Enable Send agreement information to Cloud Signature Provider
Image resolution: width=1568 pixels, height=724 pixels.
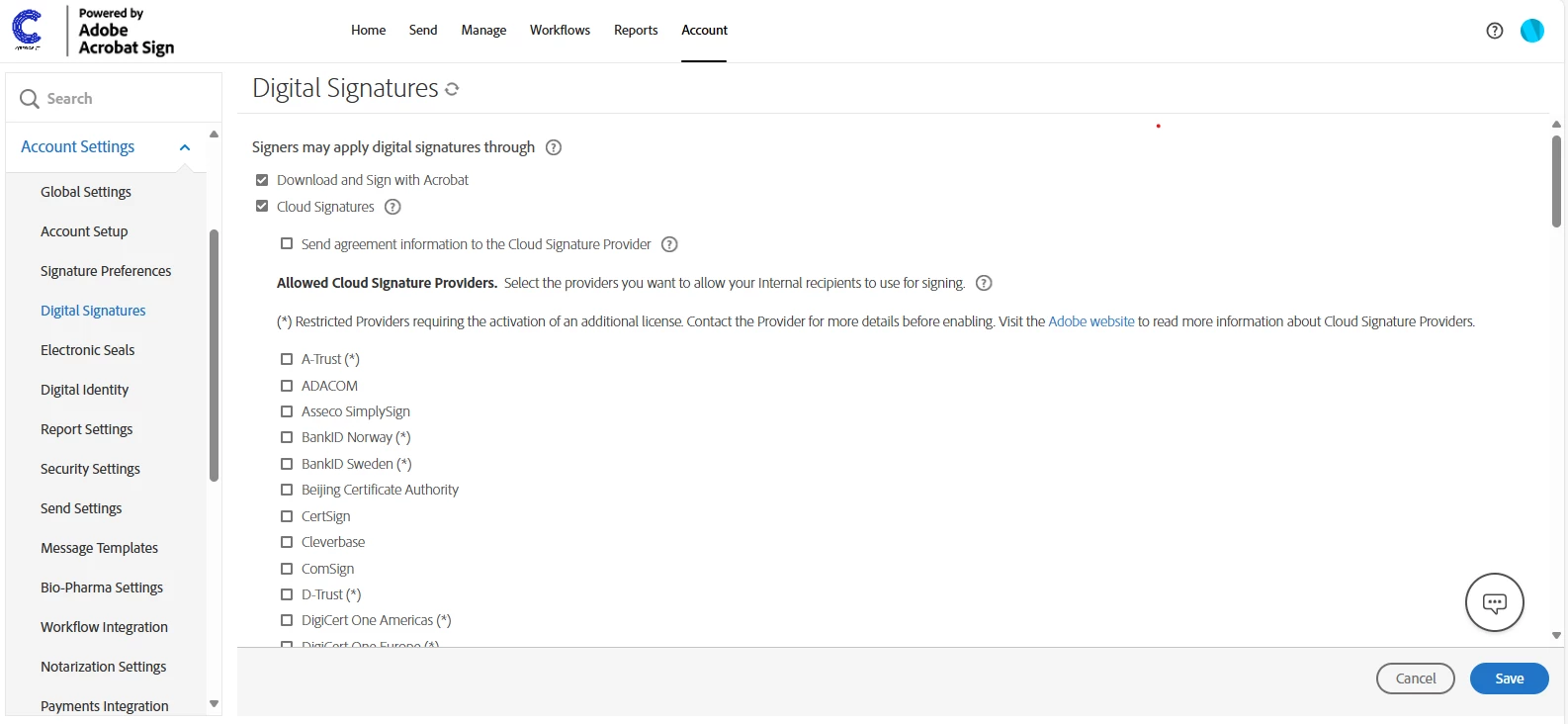[287, 243]
